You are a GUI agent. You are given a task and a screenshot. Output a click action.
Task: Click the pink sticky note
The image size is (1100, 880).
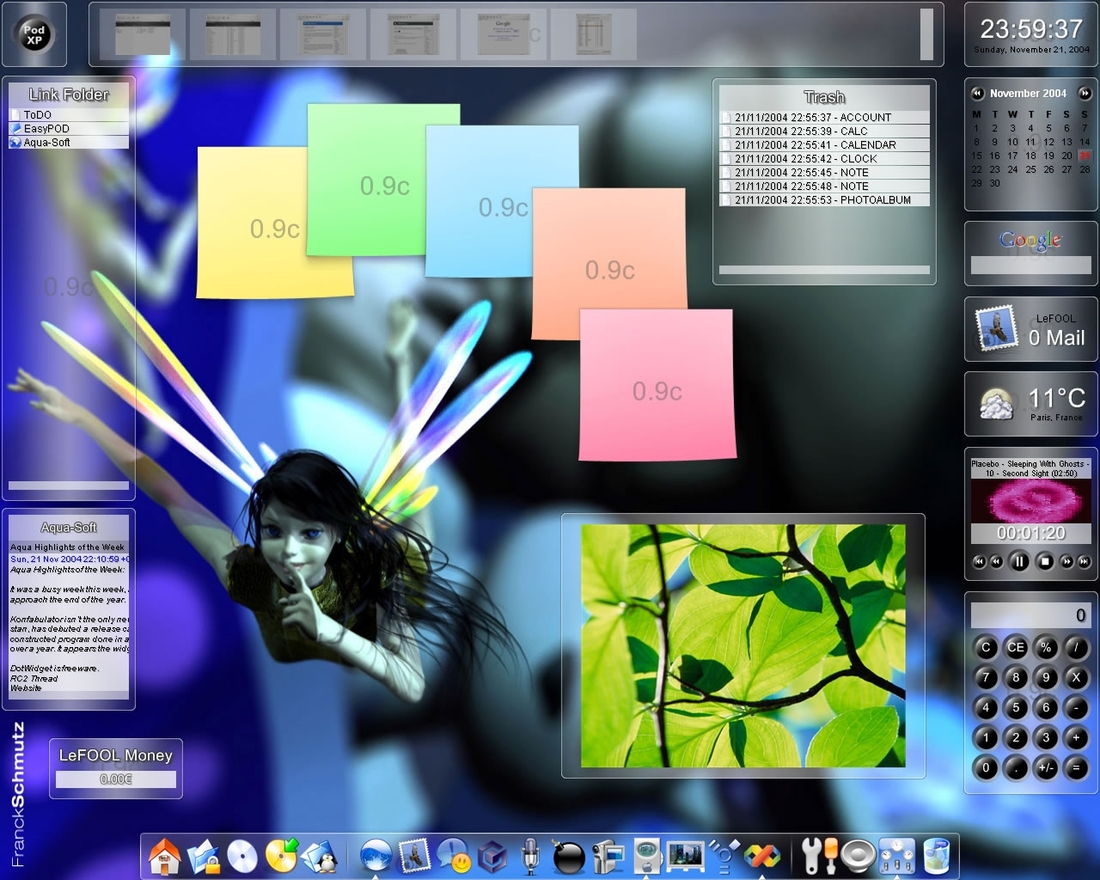657,385
